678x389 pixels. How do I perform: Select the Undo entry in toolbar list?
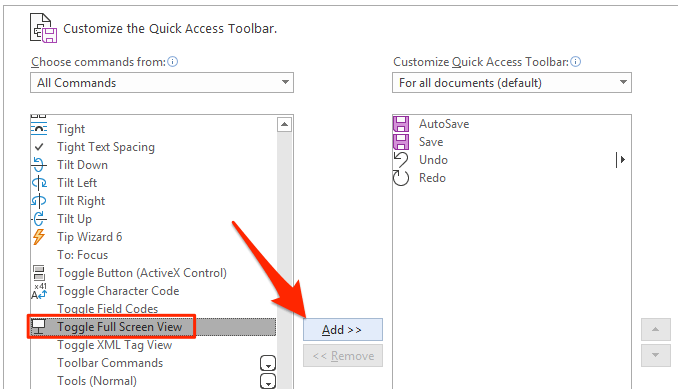pos(433,160)
